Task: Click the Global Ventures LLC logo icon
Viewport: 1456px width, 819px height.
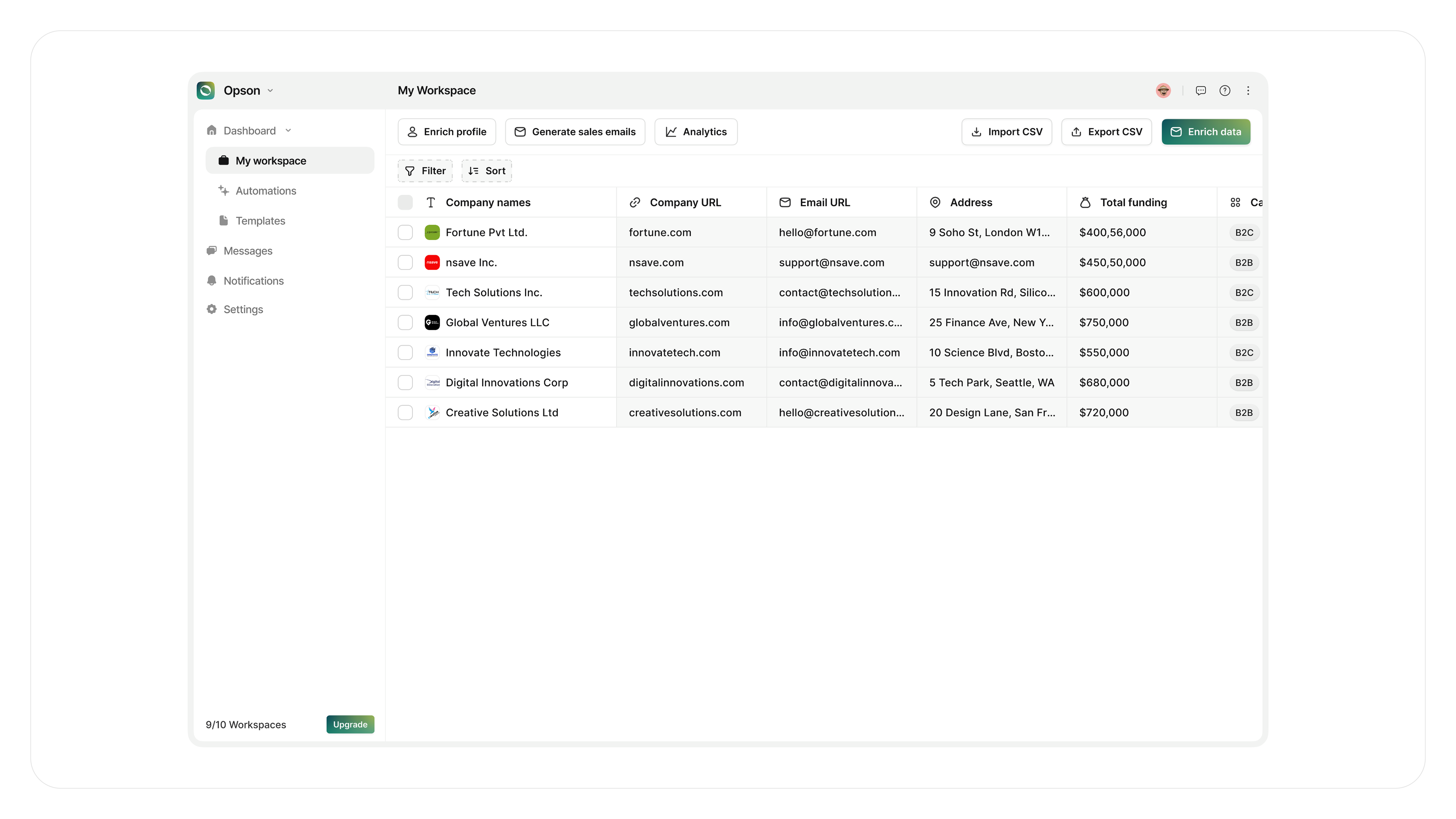Action: click(432, 322)
